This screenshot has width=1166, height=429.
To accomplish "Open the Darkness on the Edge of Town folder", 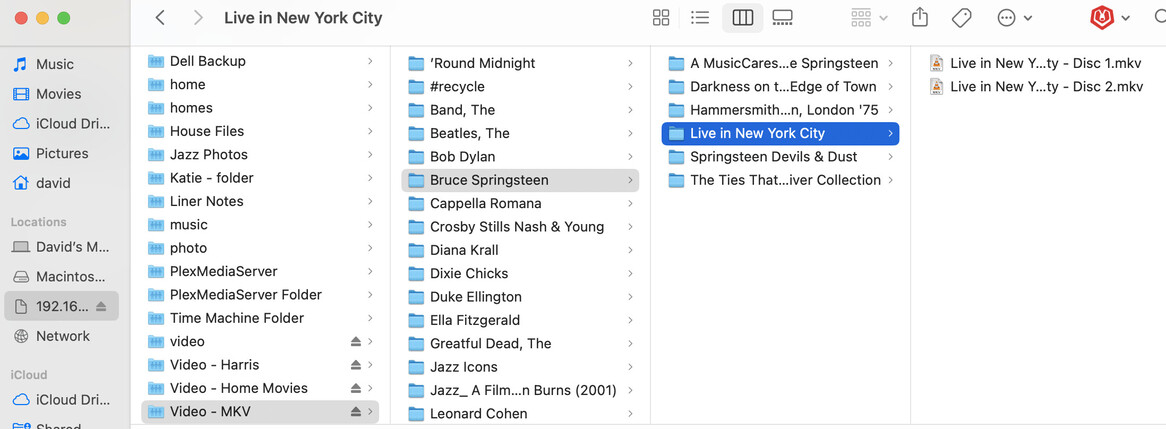I will tap(782, 87).
